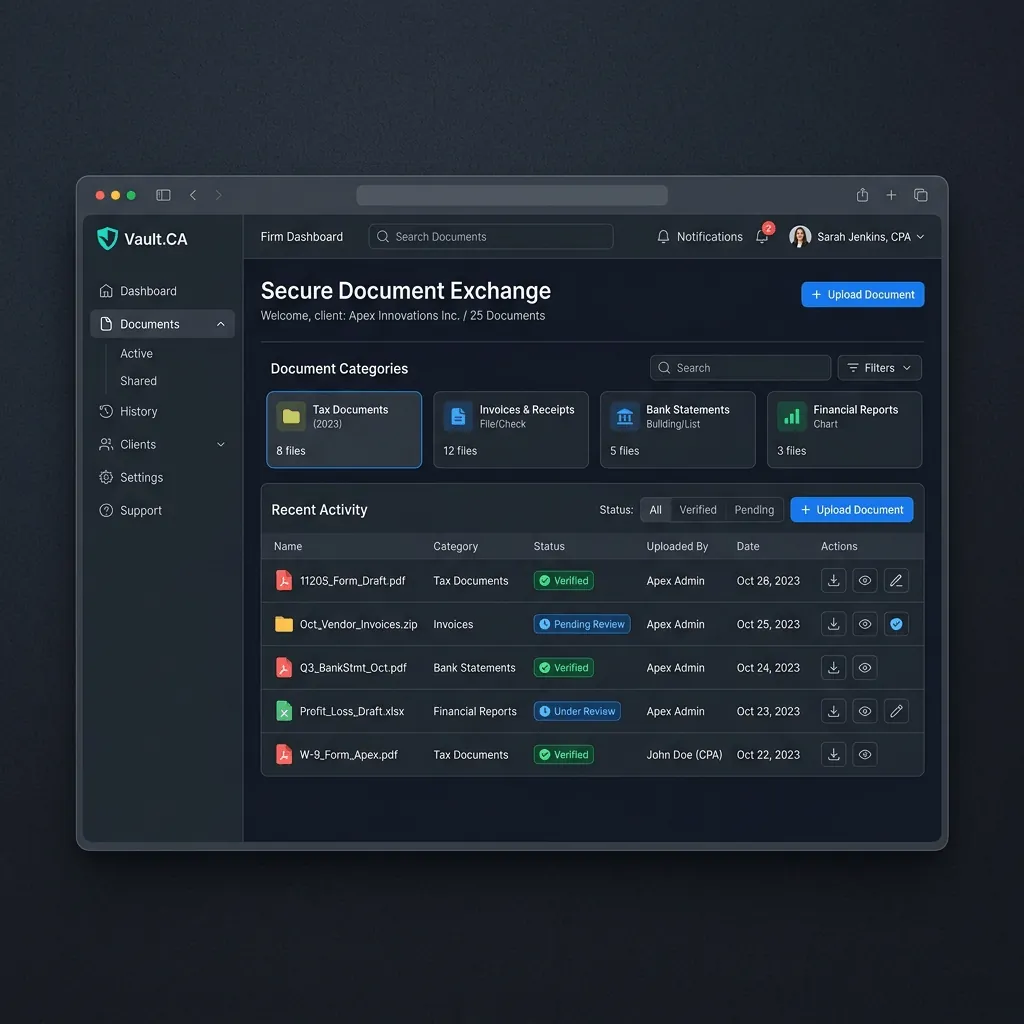This screenshot has height=1024, width=1024.
Task: Open the Filters dropdown
Action: (879, 368)
